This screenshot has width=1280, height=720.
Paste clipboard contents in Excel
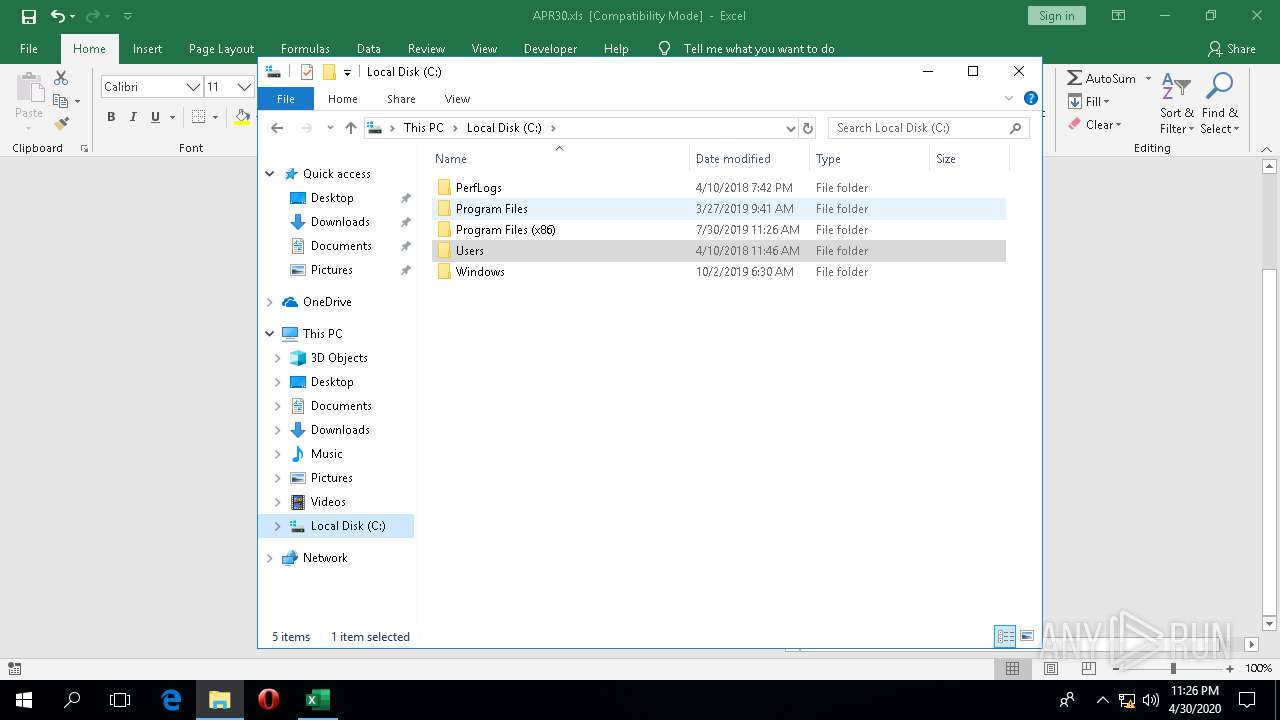(x=29, y=95)
